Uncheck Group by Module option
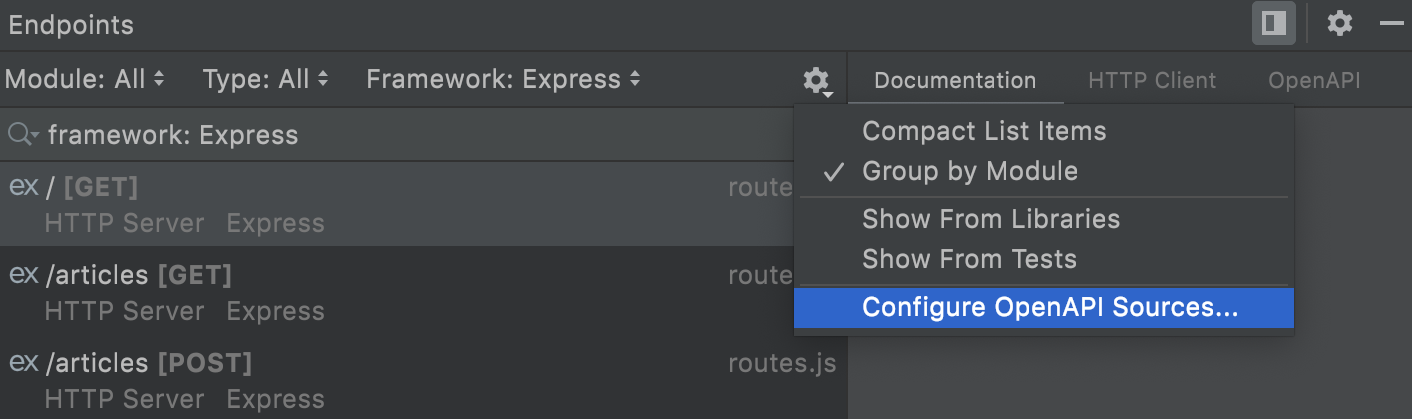Image resolution: width=1412 pixels, height=419 pixels. 969,171
